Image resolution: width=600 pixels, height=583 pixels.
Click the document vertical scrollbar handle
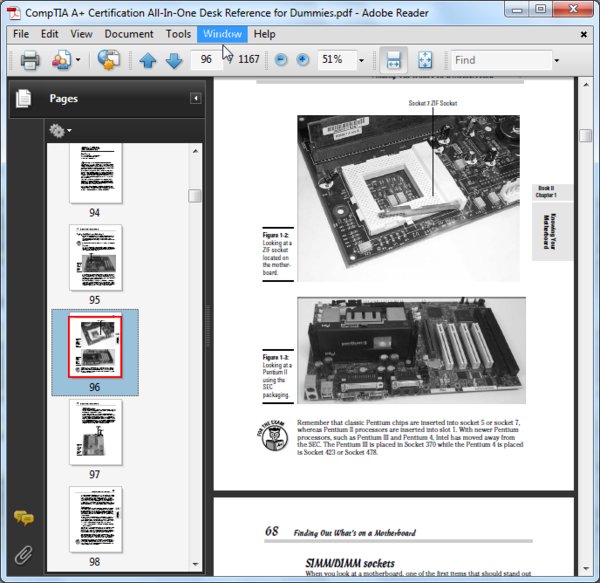(585, 135)
